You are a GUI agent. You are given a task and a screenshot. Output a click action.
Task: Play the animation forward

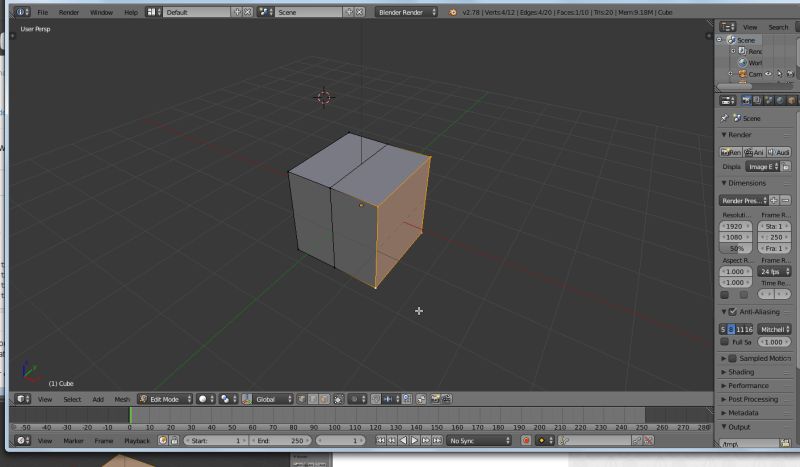click(414, 440)
